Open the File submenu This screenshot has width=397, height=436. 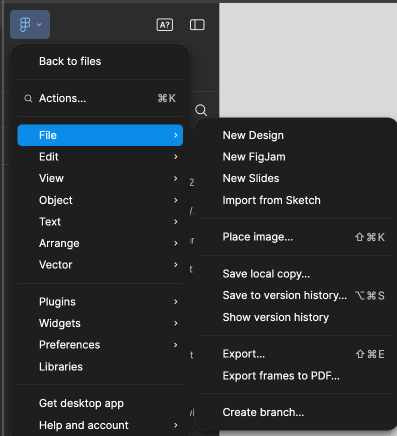pos(100,135)
